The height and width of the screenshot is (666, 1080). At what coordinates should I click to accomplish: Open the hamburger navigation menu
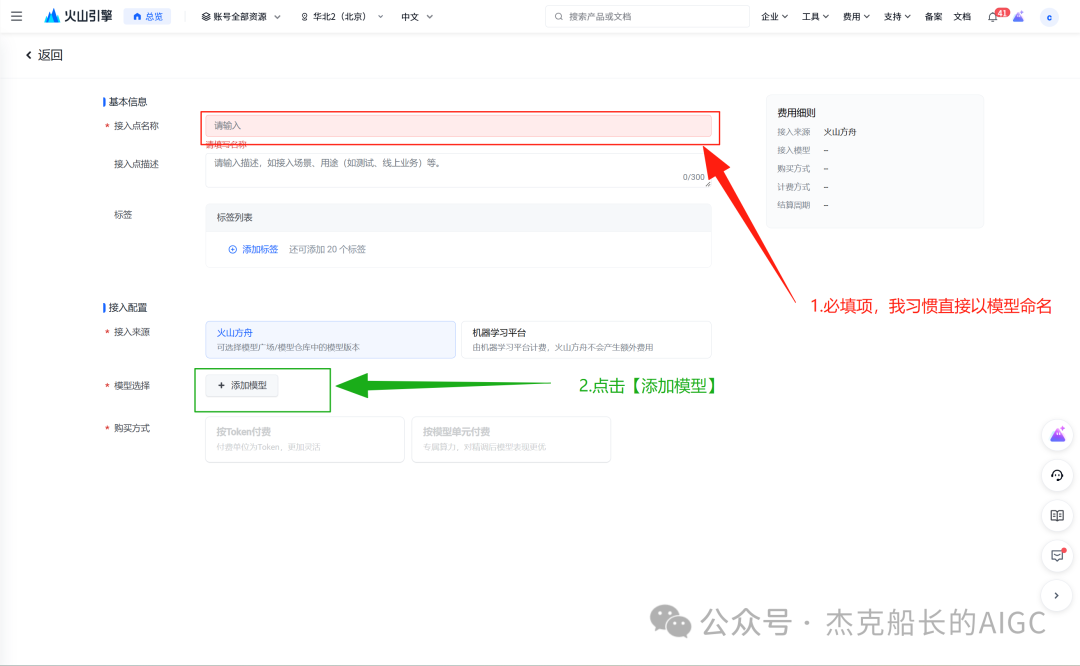pyautogui.click(x=17, y=17)
